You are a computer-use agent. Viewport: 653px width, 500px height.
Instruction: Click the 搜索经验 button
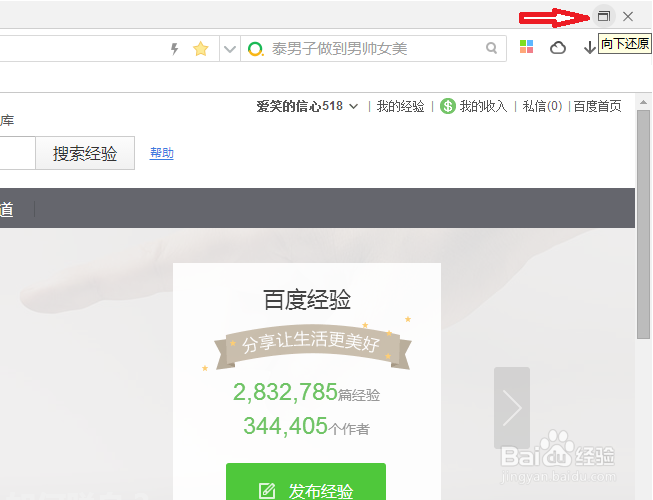pos(85,153)
